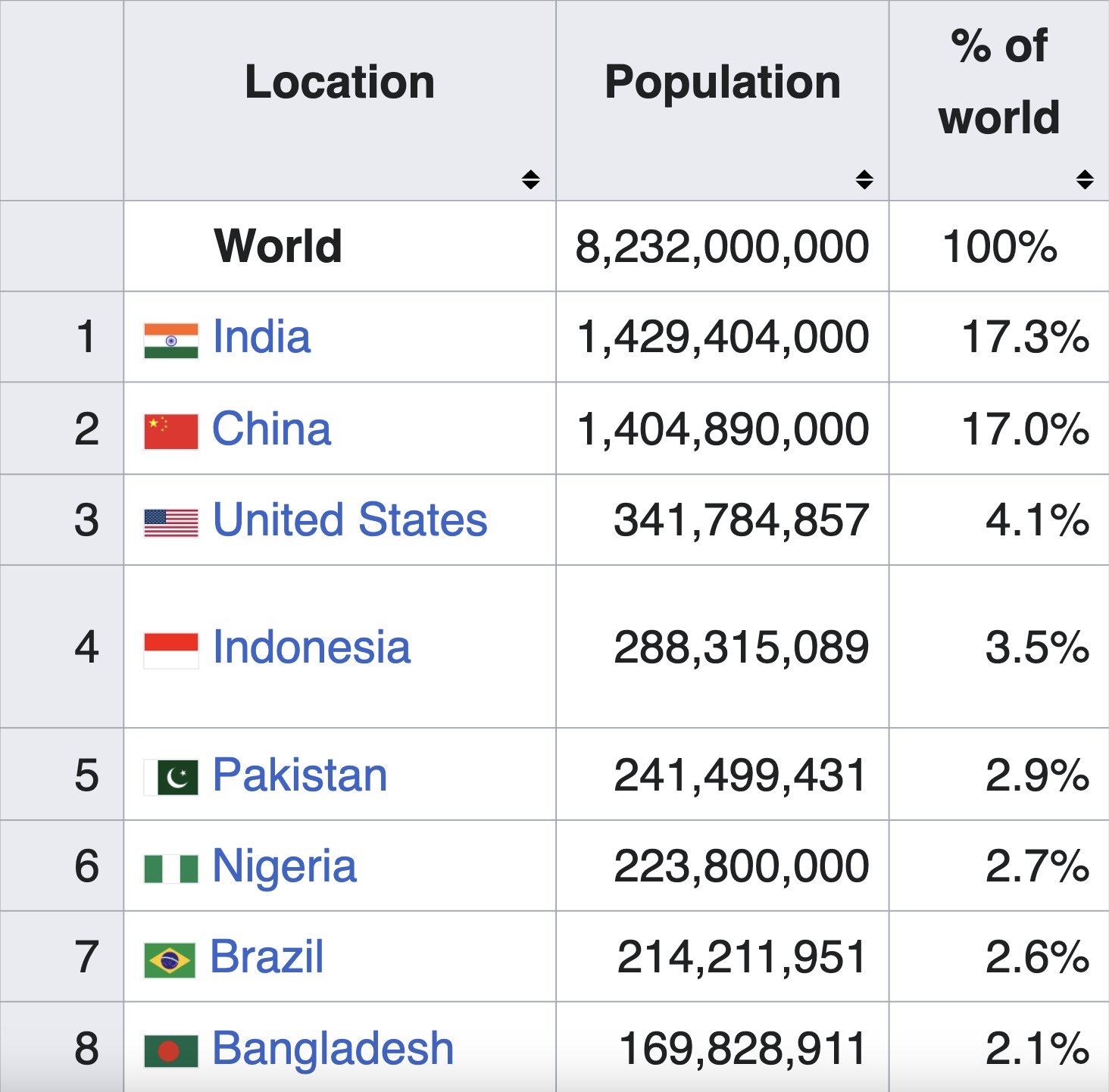This screenshot has height=1092, width=1109.
Task: Click the Bangladesh flag icon
Action: pos(171,1051)
